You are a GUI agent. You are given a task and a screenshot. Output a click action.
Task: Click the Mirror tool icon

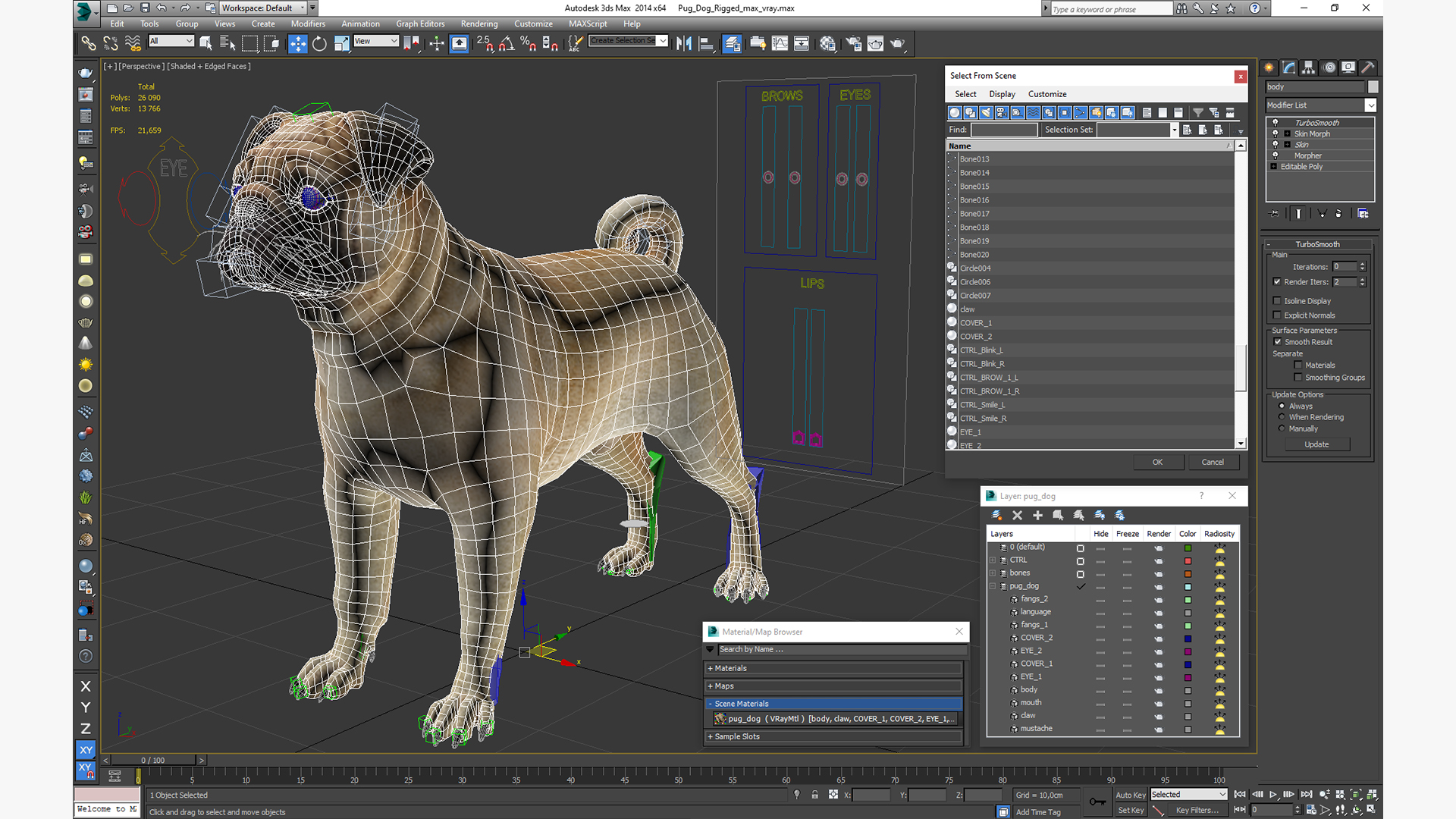tap(684, 44)
